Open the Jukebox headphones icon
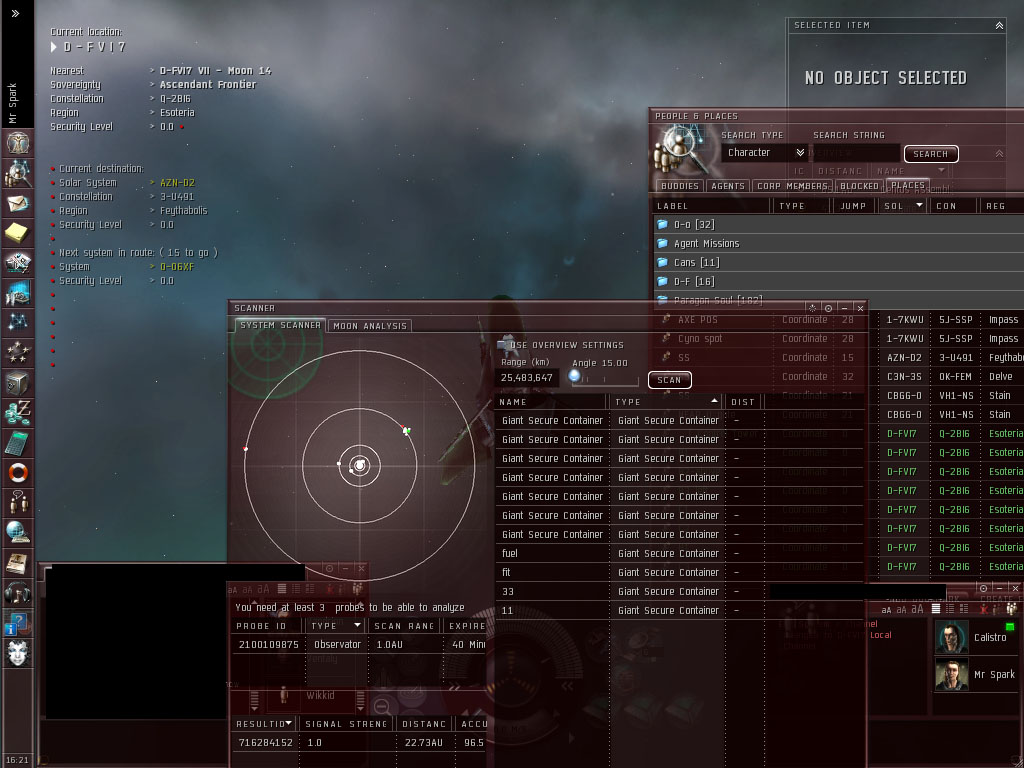The height and width of the screenshot is (768, 1024). [18, 593]
